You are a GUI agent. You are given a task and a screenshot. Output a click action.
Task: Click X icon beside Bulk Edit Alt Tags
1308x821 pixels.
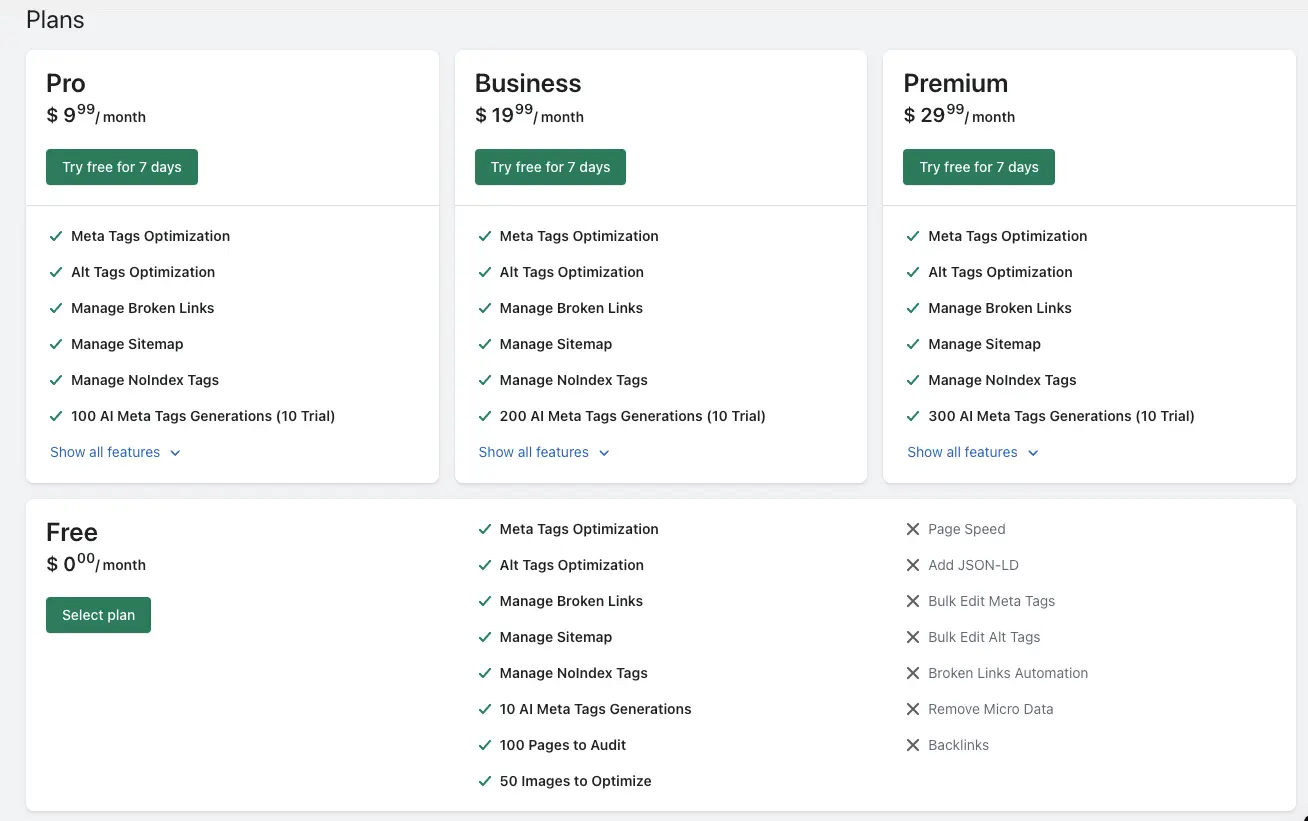[x=913, y=637]
